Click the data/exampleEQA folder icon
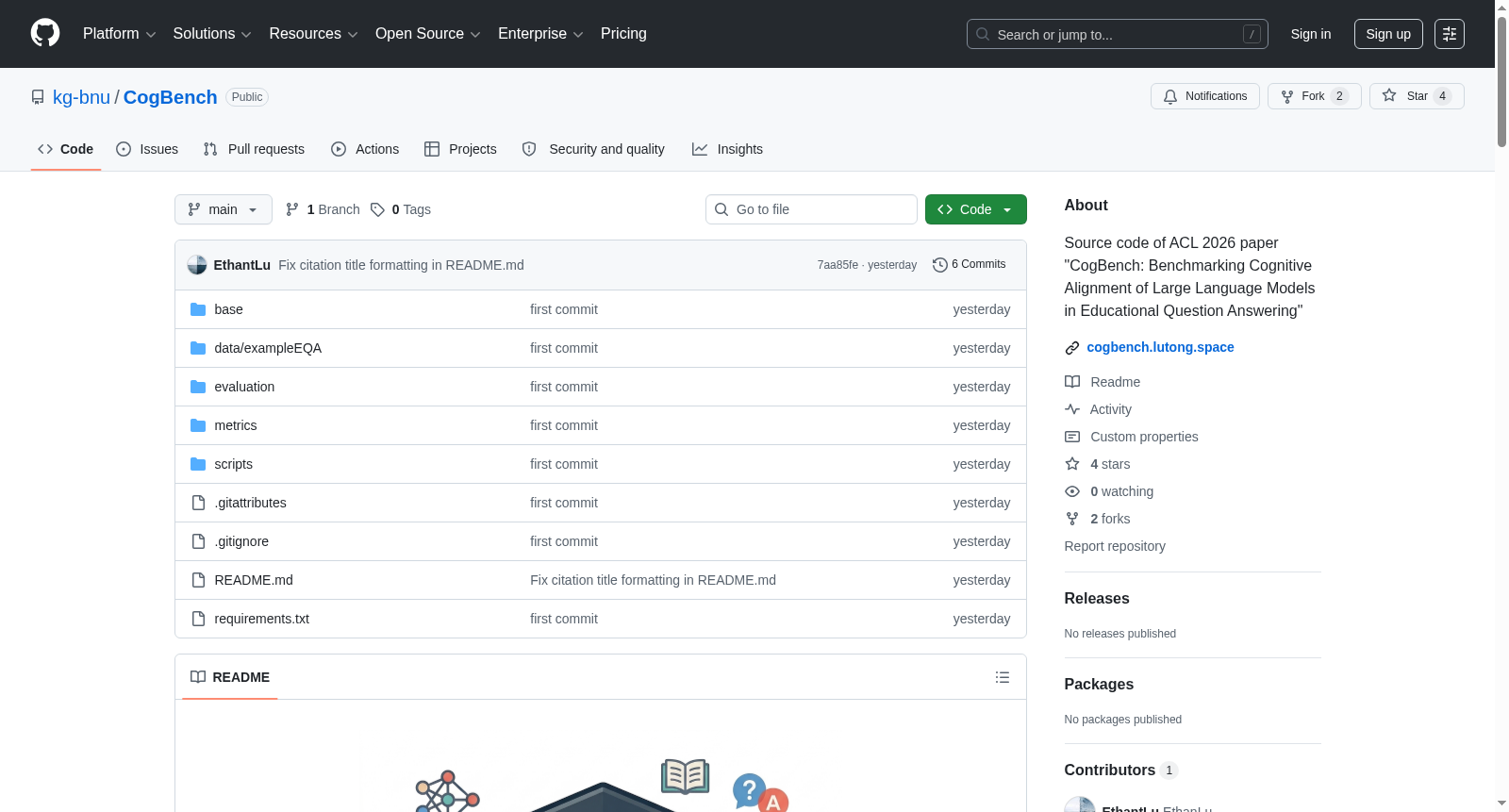Screen dimensions: 1509x812 198,348
